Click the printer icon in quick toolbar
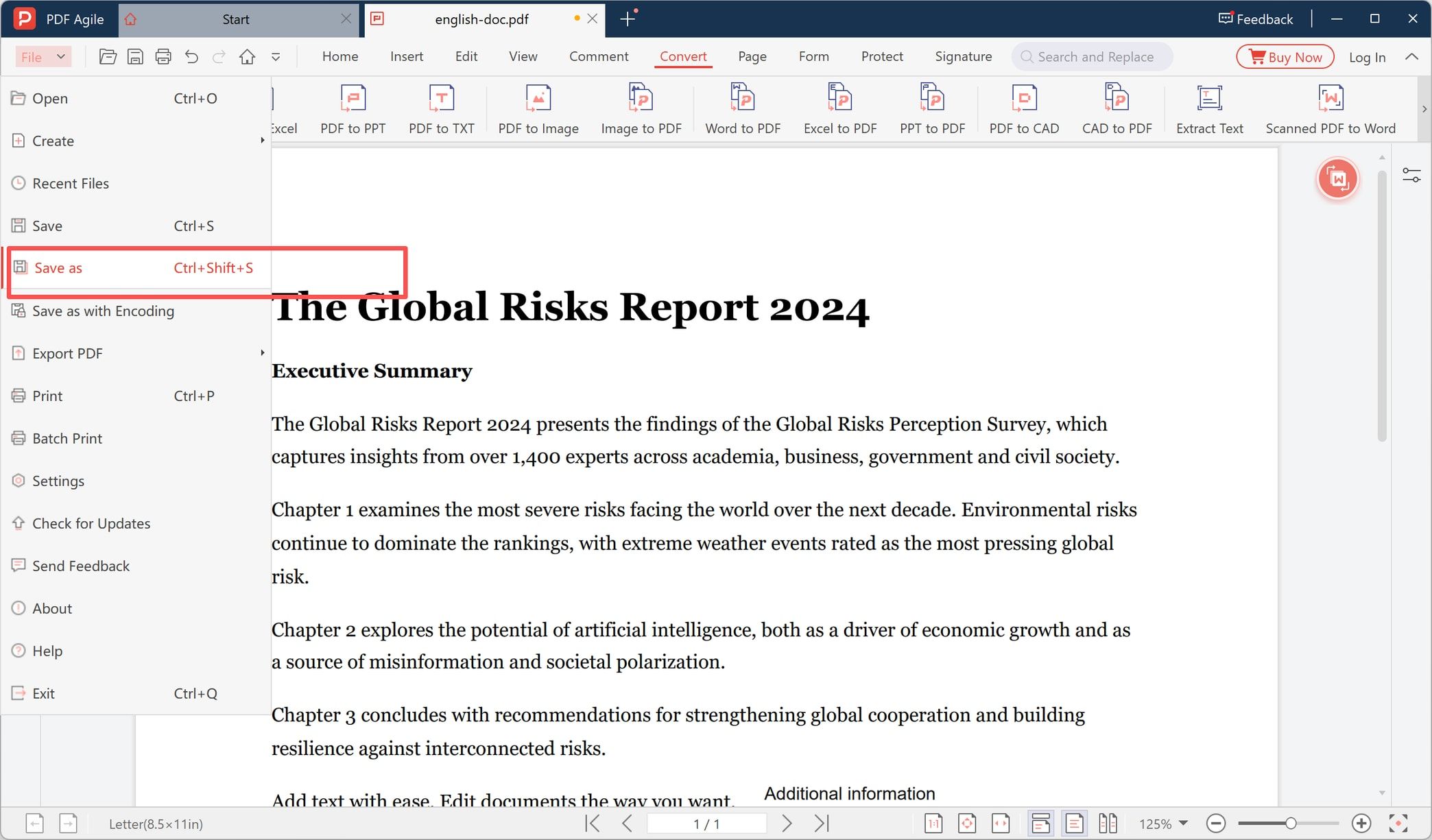Image resolution: width=1432 pixels, height=840 pixels. coord(163,57)
